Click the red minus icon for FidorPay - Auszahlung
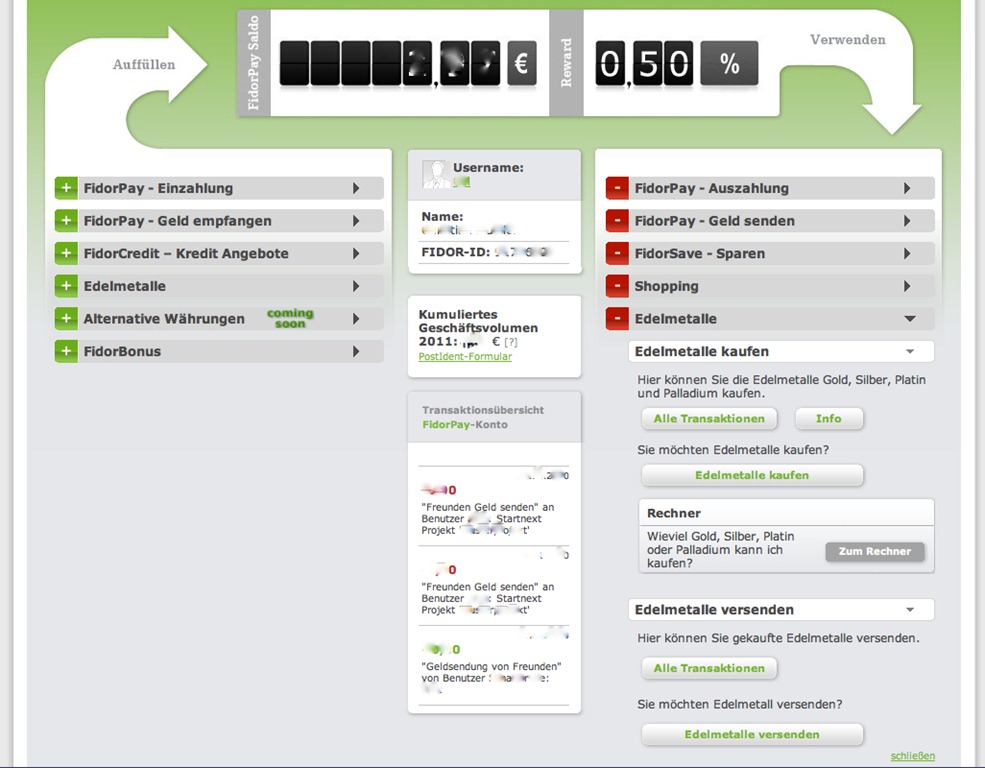985x768 pixels. (617, 188)
